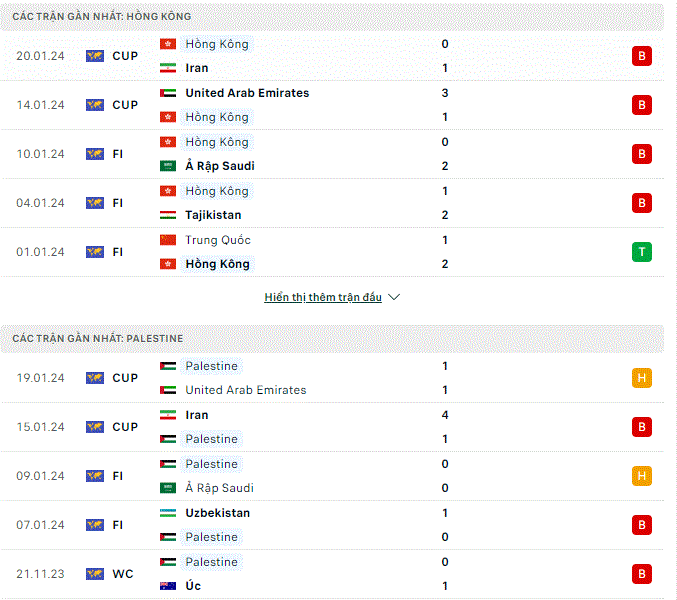Image resolution: width=677 pixels, height=600 pixels.
Task: Open the 21.11.23 WC match date
Action: point(40,574)
